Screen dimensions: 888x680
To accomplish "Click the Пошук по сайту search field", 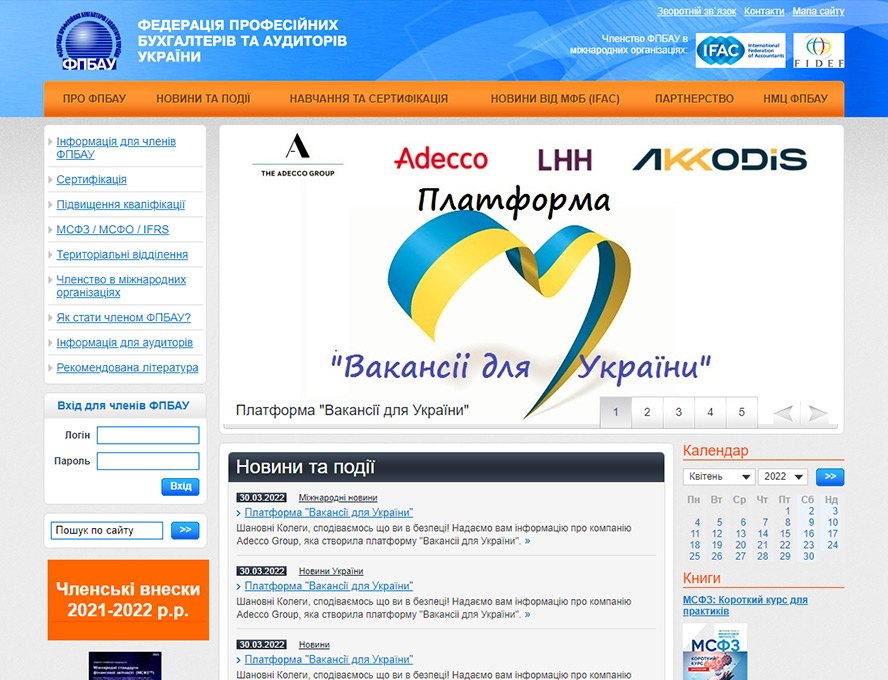I will click(106, 531).
